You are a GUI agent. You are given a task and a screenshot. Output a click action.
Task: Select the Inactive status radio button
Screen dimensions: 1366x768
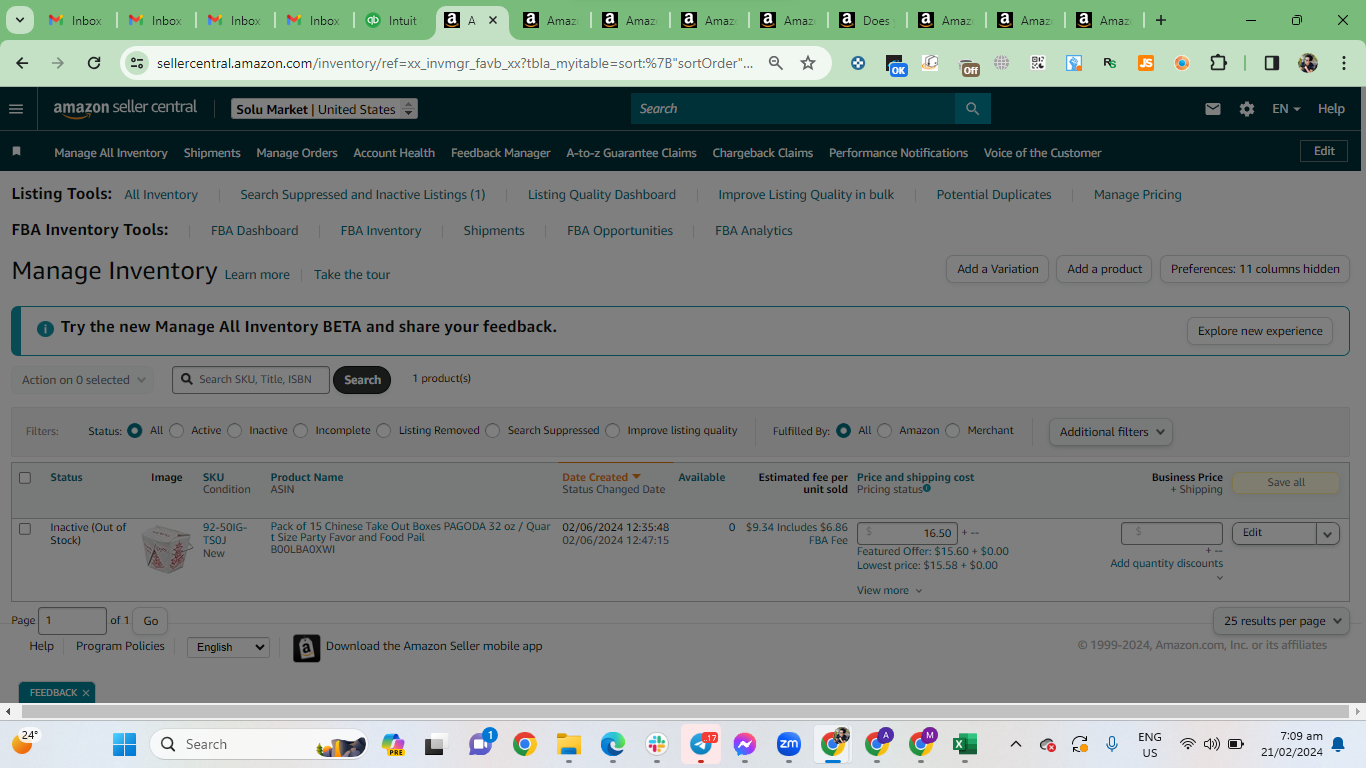point(235,431)
